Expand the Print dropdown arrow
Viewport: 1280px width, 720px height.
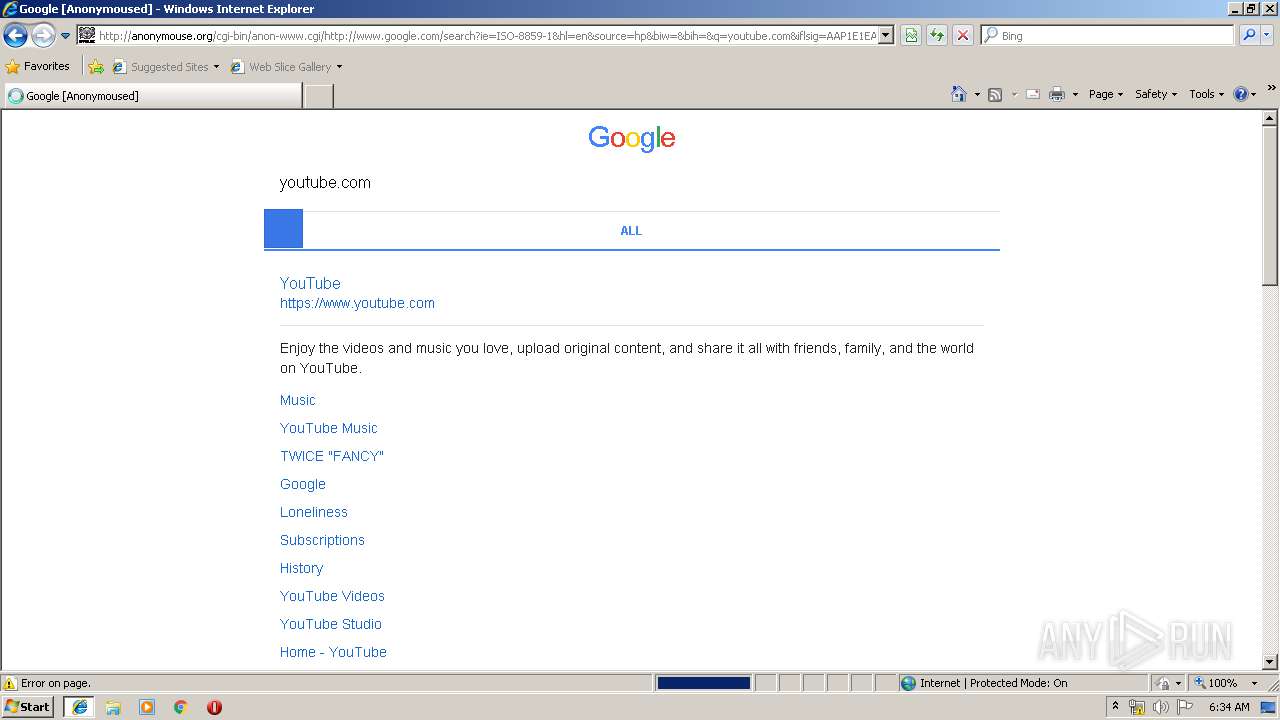point(1075,94)
